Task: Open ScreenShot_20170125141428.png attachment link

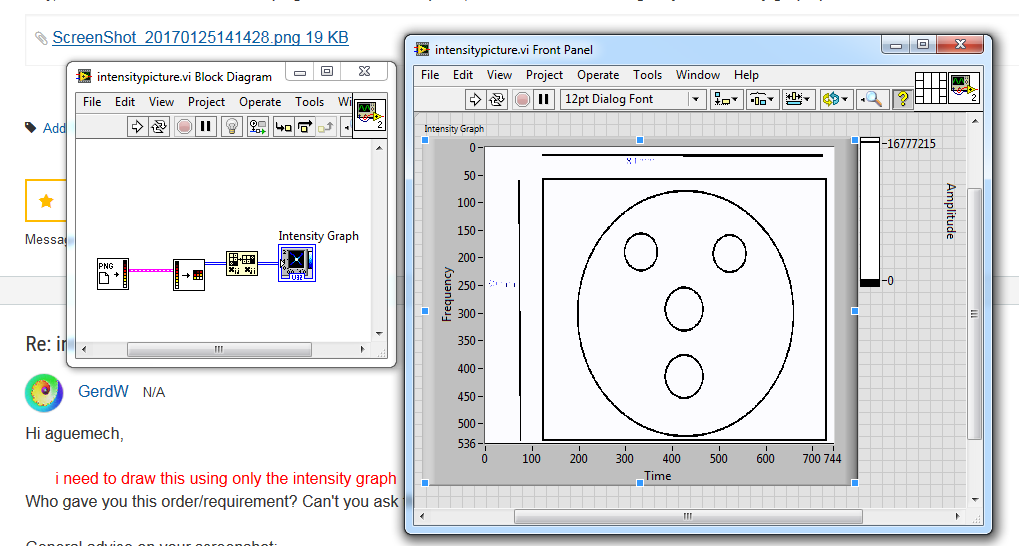Action: click(x=200, y=38)
